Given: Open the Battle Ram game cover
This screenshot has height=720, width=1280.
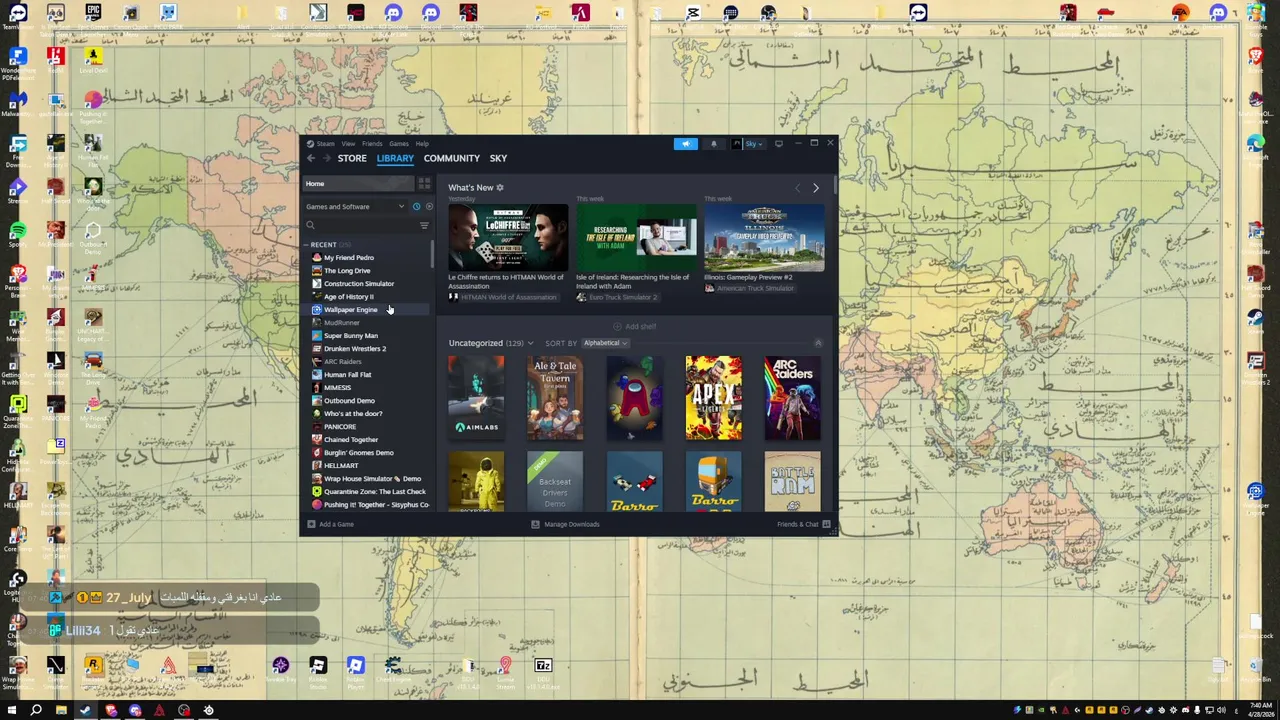Looking at the screenshot, I should (x=792, y=481).
